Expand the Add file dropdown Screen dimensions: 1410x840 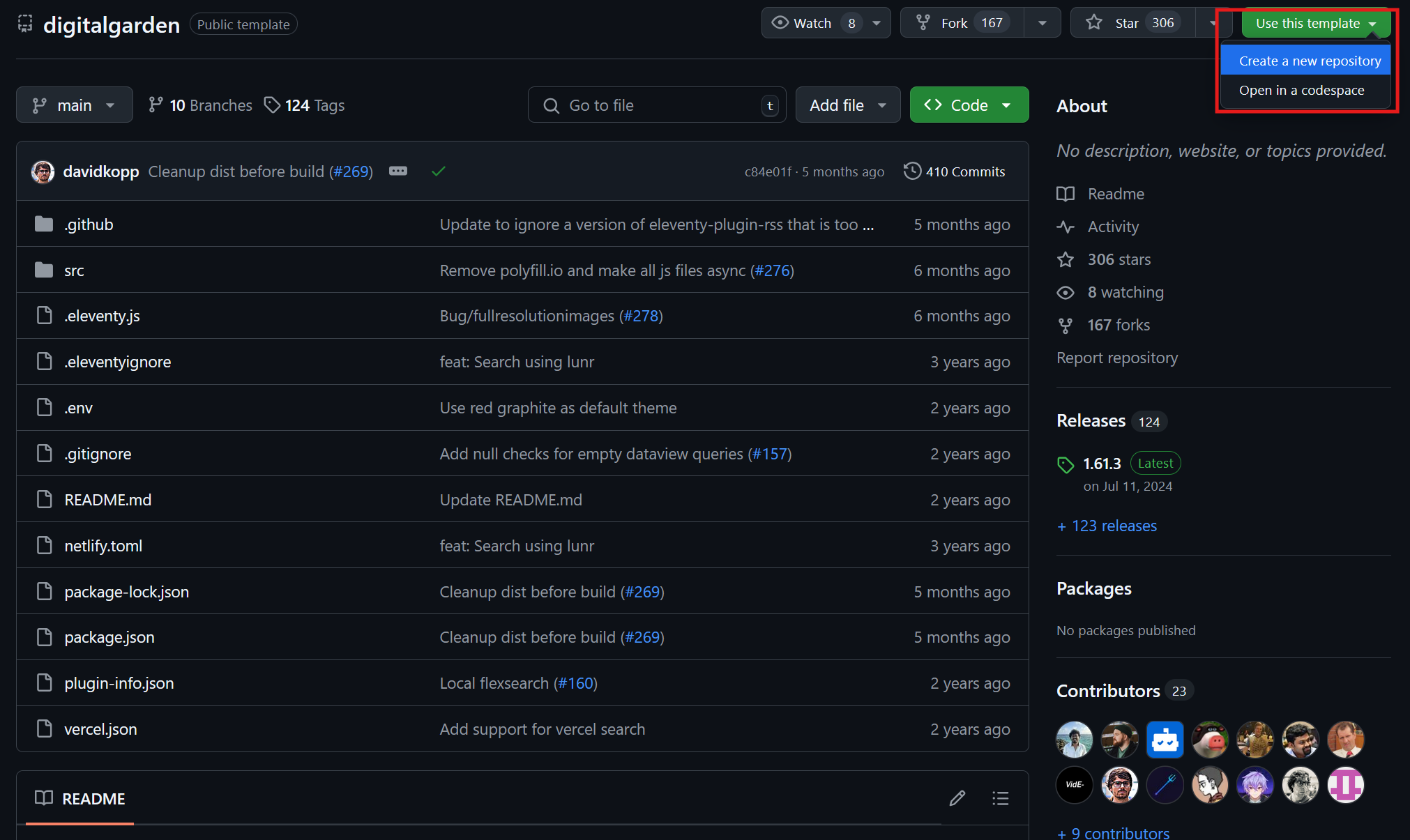point(847,105)
